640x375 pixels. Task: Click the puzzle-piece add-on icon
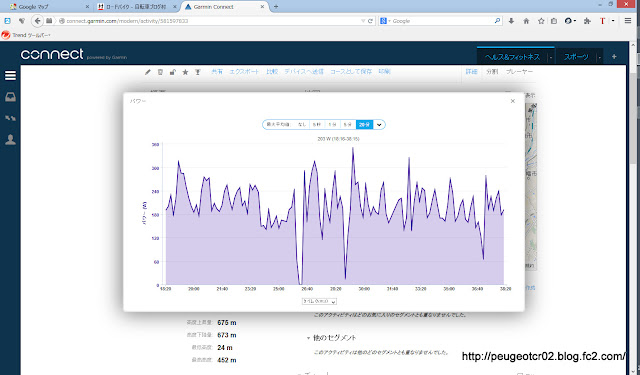click(x=587, y=21)
